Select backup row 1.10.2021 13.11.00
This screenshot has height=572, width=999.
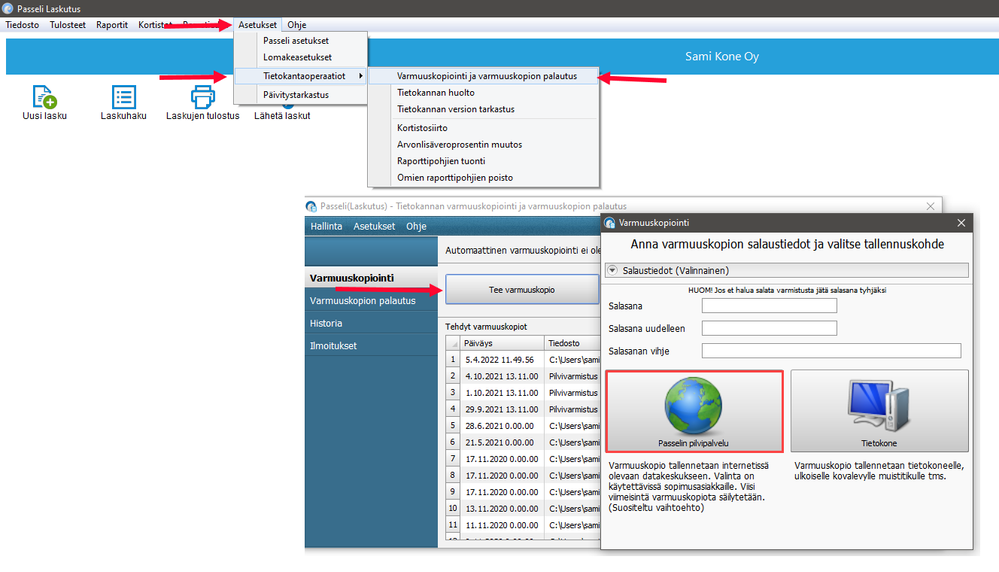[x=522, y=392]
